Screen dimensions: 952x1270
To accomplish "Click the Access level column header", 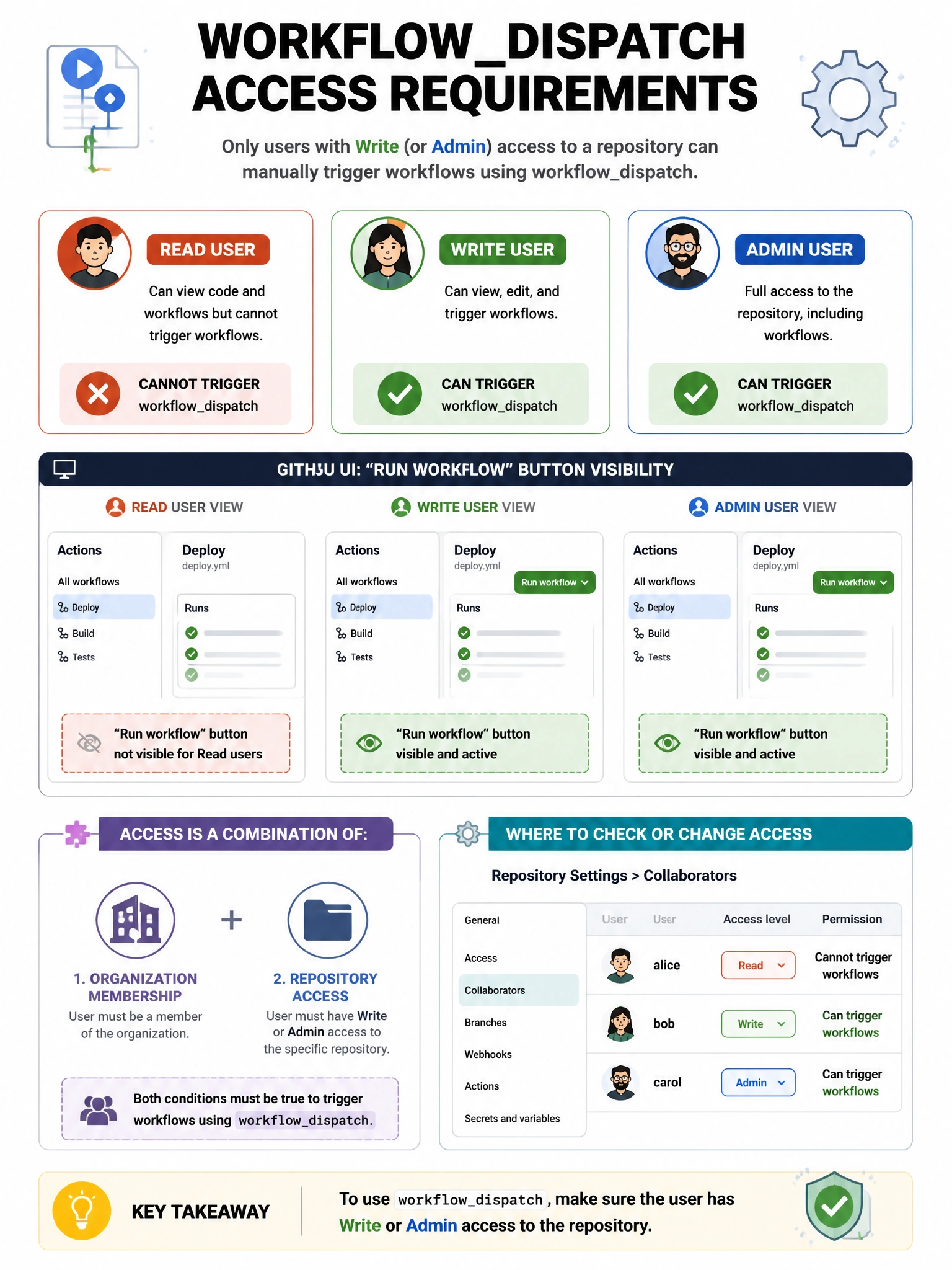I will point(757,919).
